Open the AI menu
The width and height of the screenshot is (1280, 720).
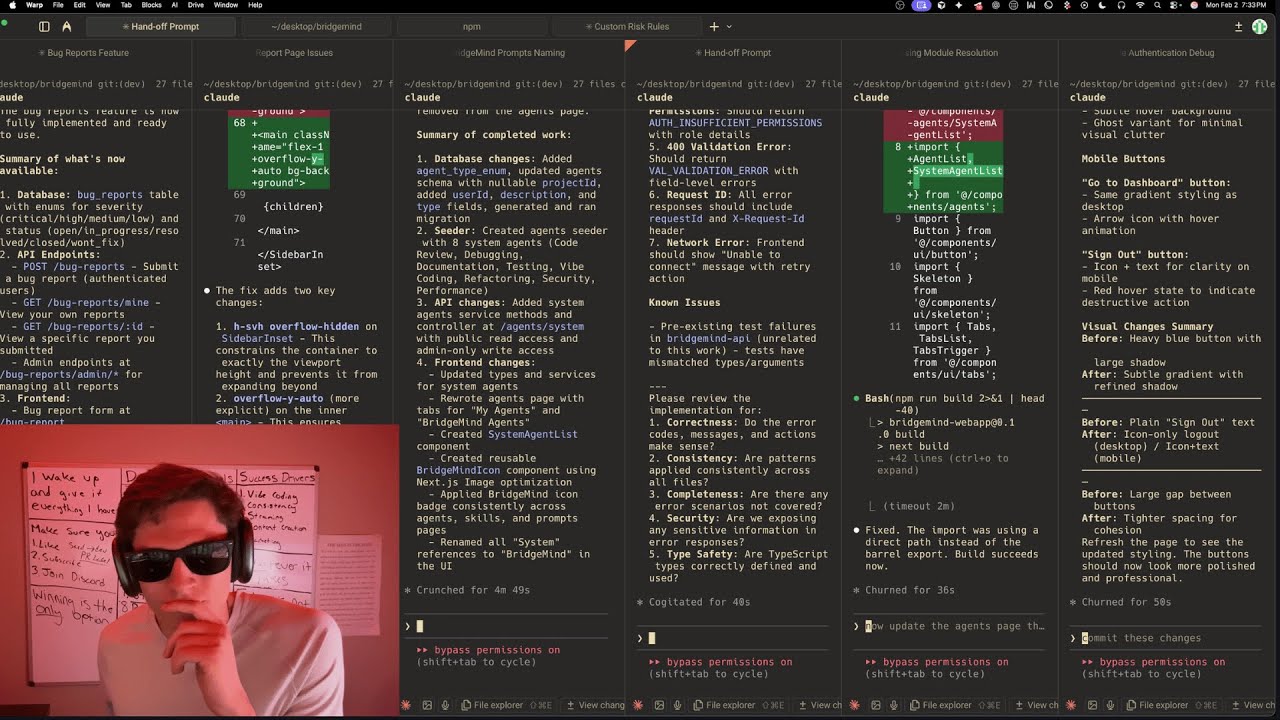(x=173, y=5)
